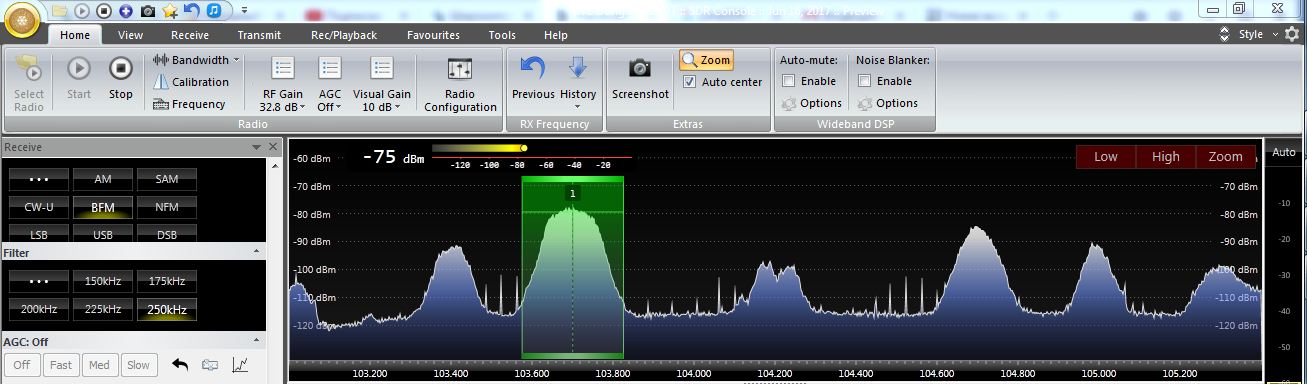Enable the Noise Blanker checkbox
1307x384 pixels.
[x=865, y=81]
